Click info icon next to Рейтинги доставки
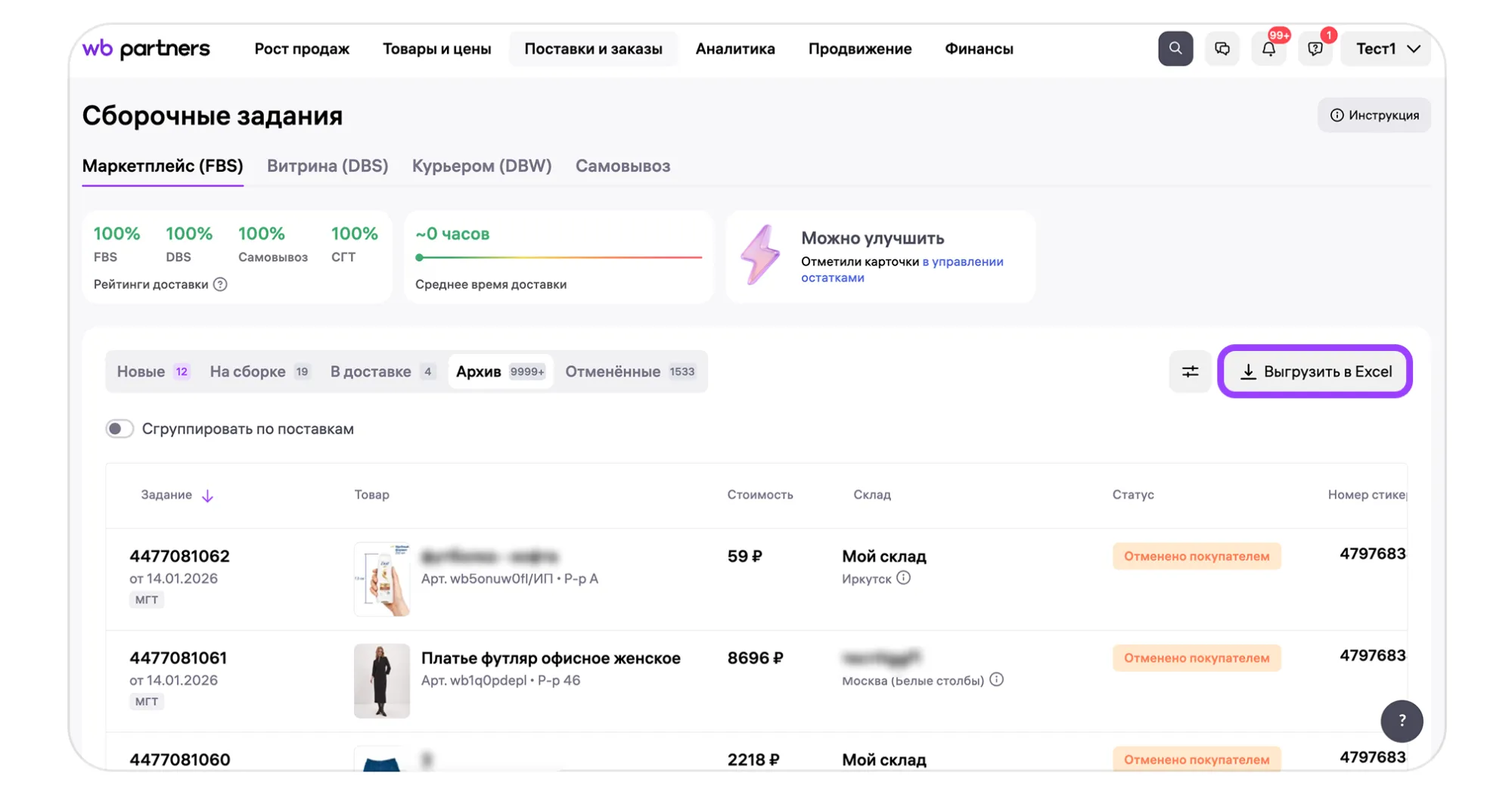The width and height of the screenshot is (1512, 795). click(220, 284)
